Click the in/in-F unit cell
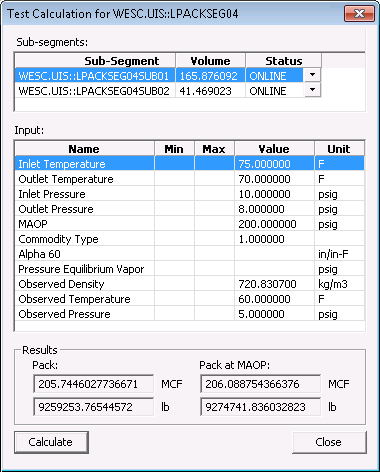The width and height of the screenshot is (380, 472). (x=339, y=254)
